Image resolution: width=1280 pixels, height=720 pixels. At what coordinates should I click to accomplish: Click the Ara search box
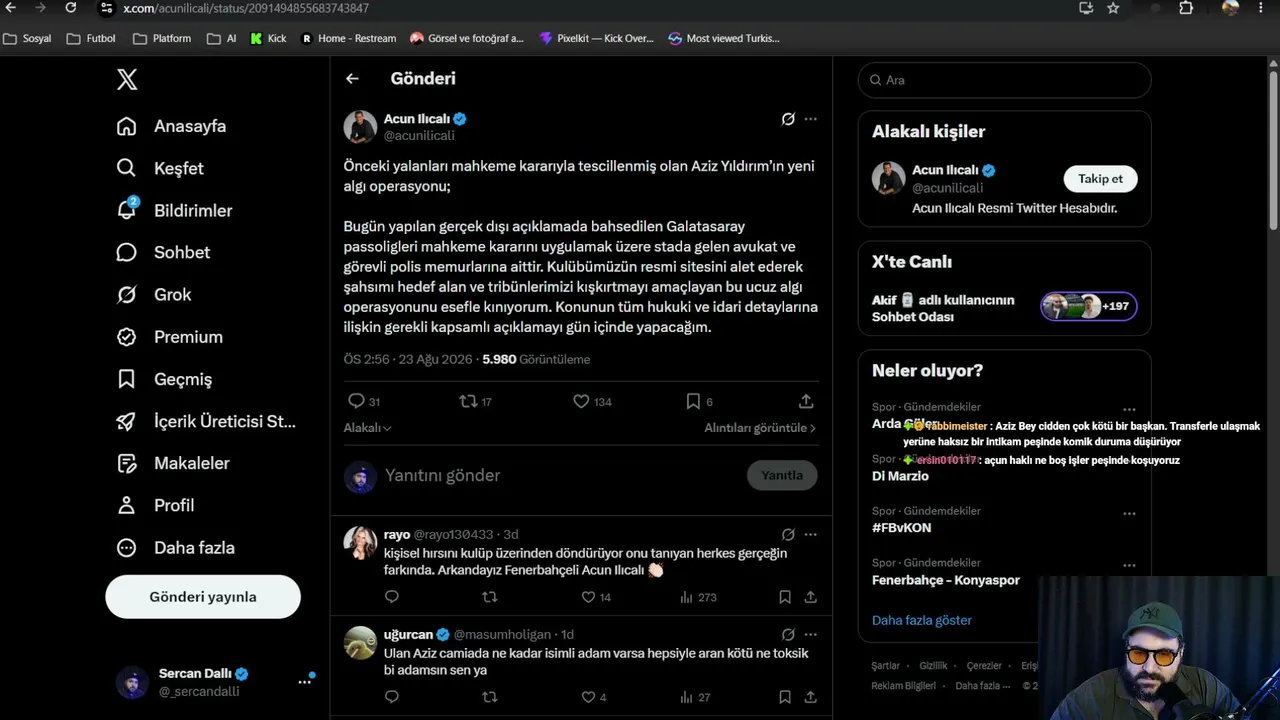(x=1004, y=80)
